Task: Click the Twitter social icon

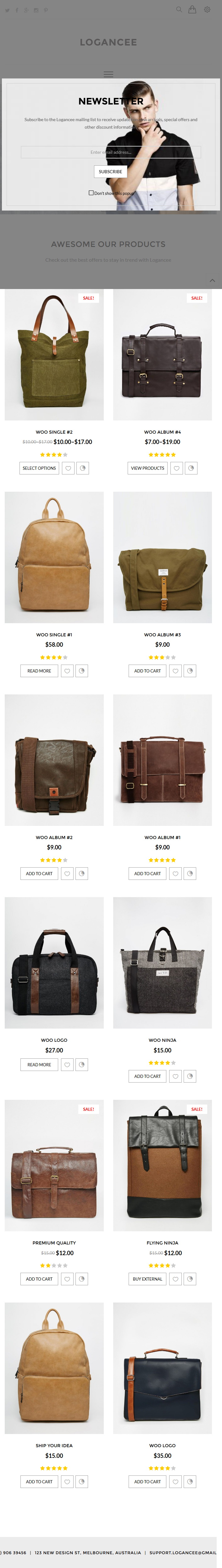Action: coord(7,10)
